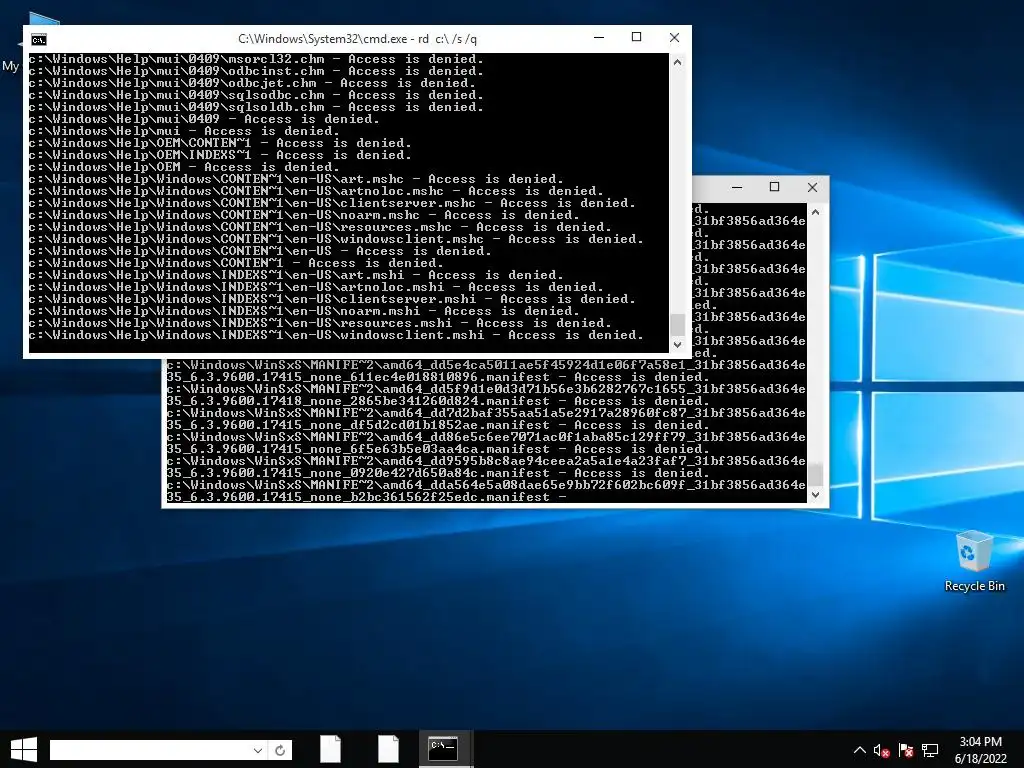Open the Windows Start button
Screen dimensions: 1024x768
(24, 749)
